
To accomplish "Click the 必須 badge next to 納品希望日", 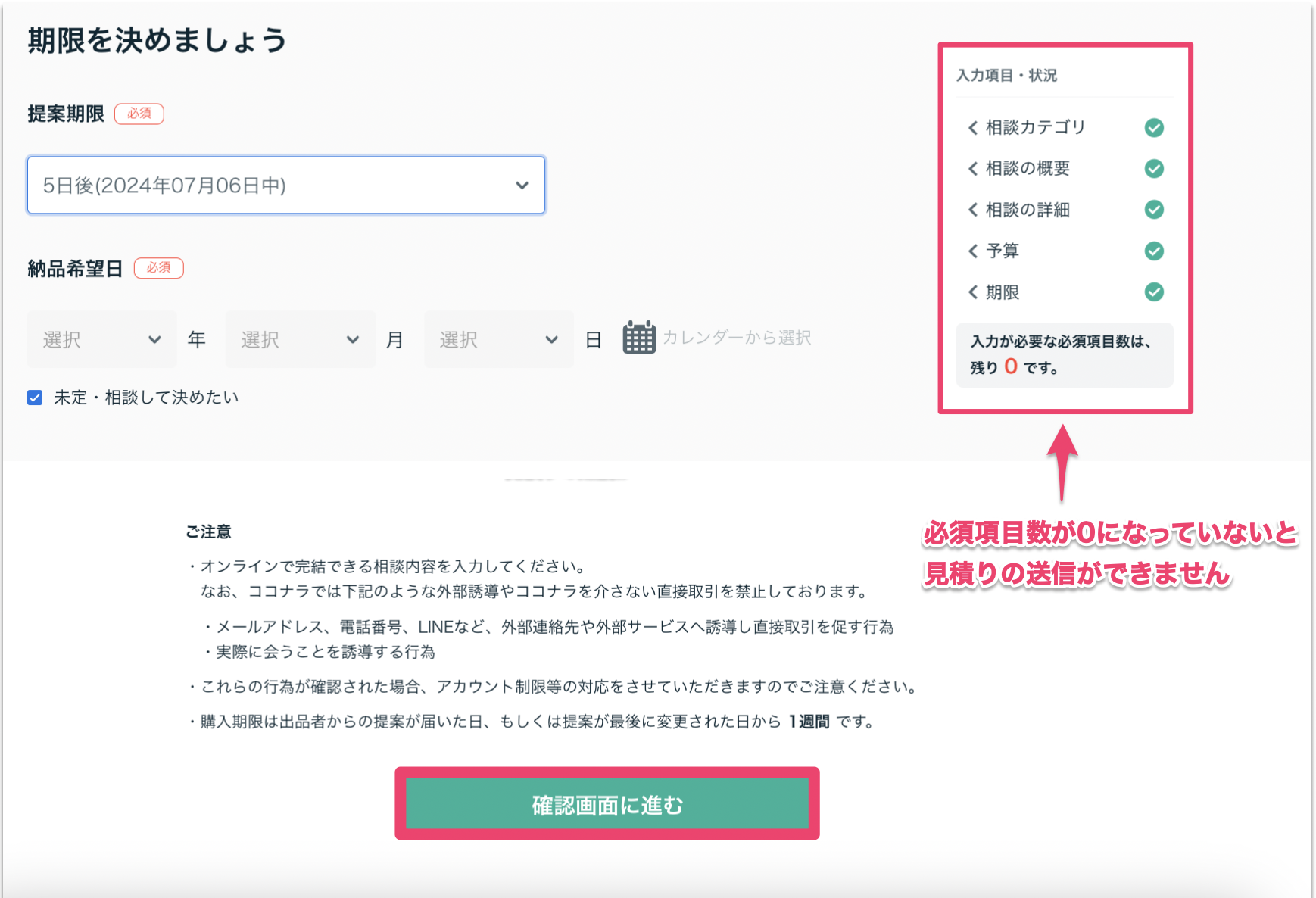I will click(159, 267).
